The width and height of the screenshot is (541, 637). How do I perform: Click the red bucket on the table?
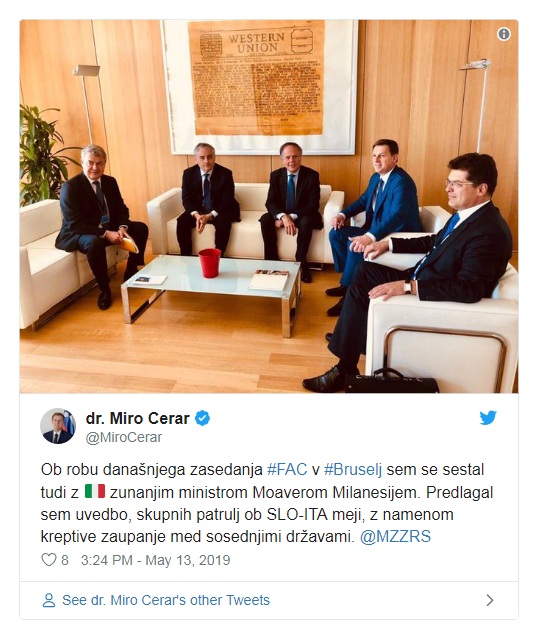pos(210,263)
